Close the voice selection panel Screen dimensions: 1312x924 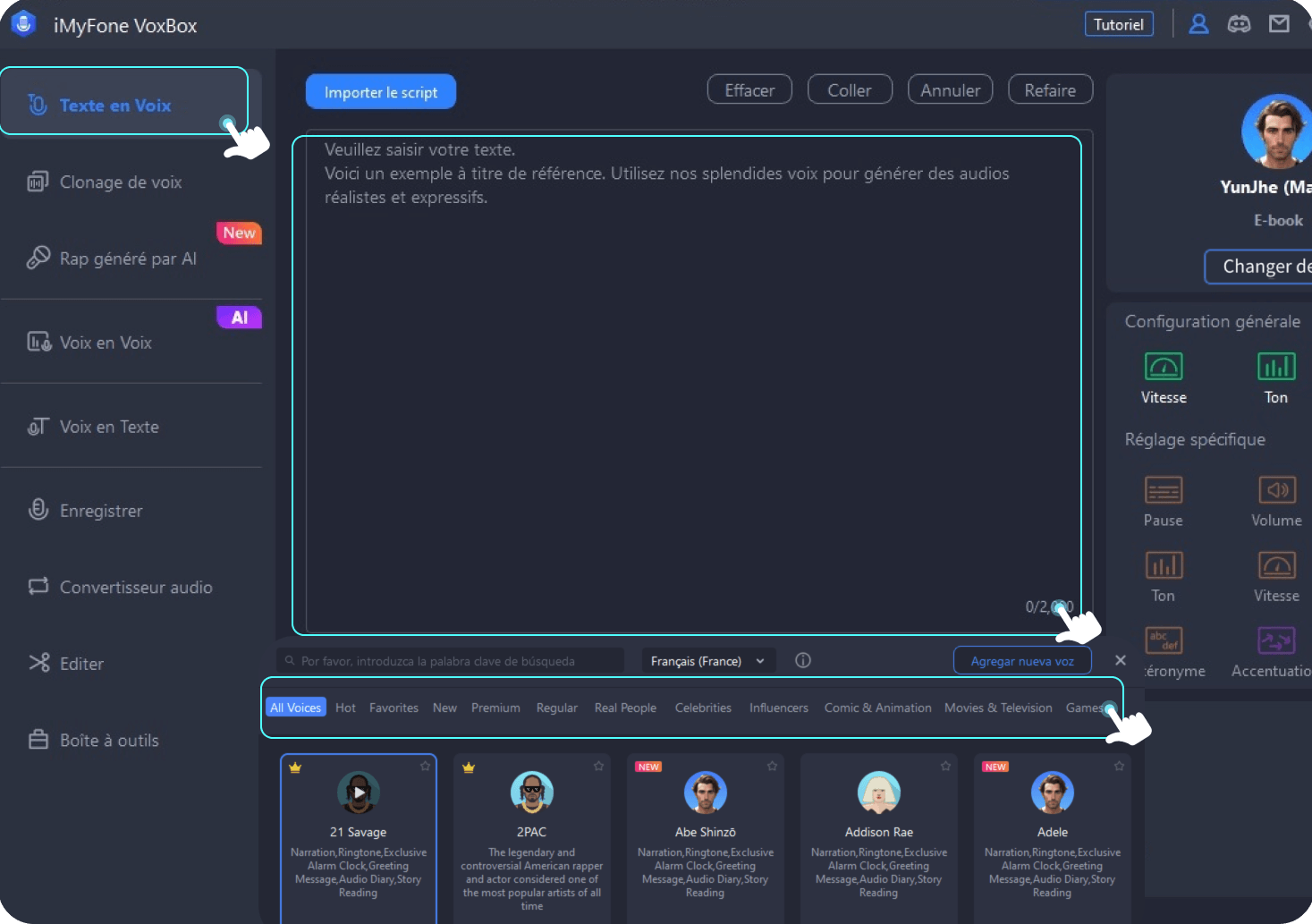click(x=1121, y=660)
